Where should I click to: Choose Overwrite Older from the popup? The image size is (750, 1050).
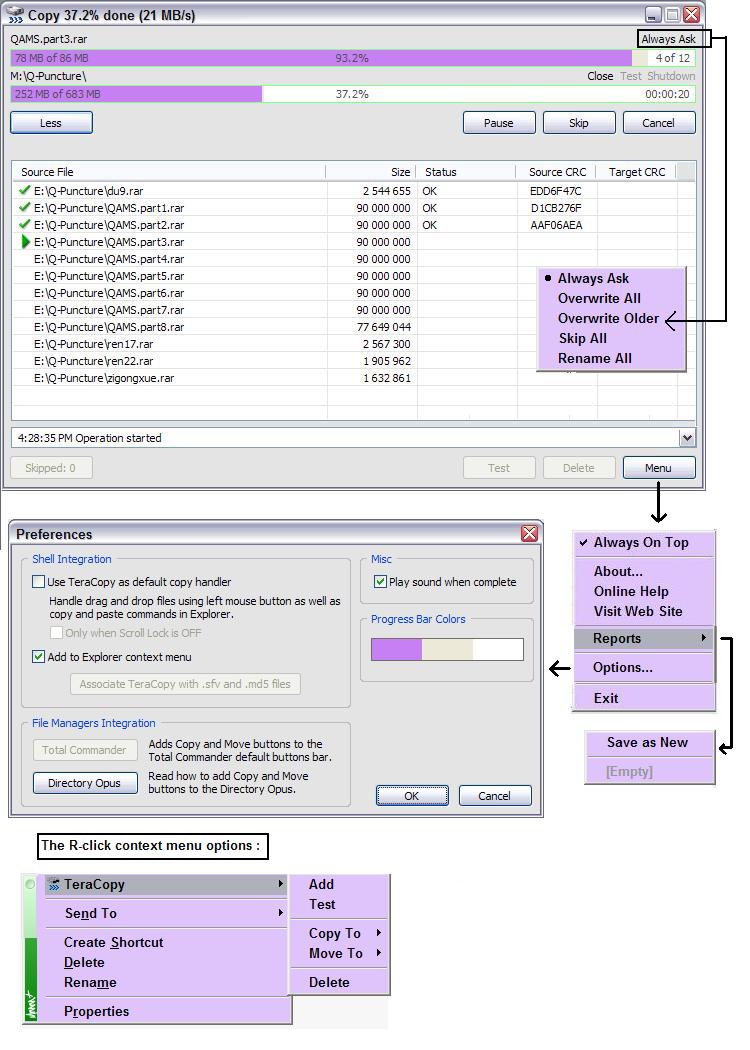pyautogui.click(x=608, y=318)
